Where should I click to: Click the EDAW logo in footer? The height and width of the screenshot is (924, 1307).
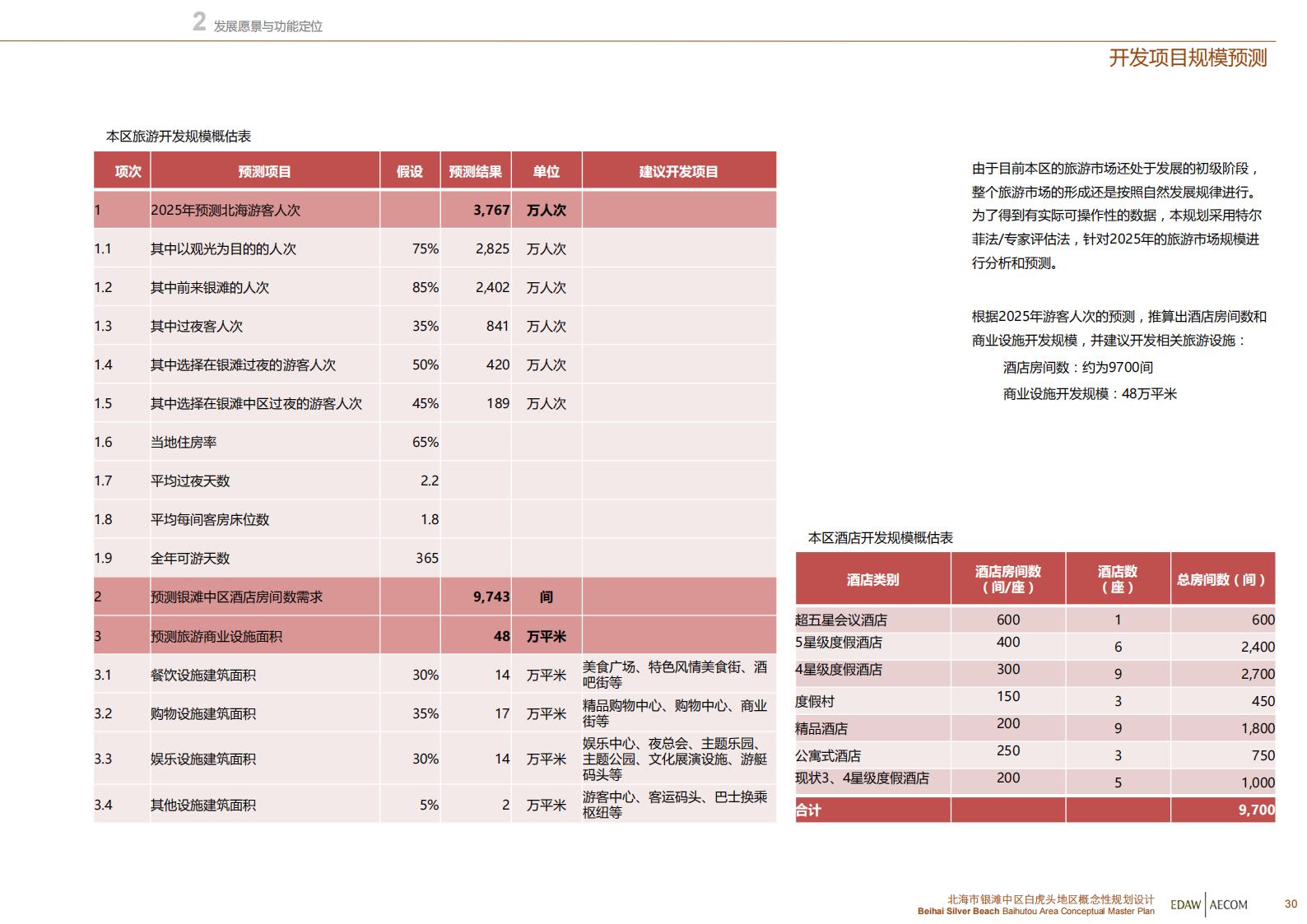pos(1186,905)
